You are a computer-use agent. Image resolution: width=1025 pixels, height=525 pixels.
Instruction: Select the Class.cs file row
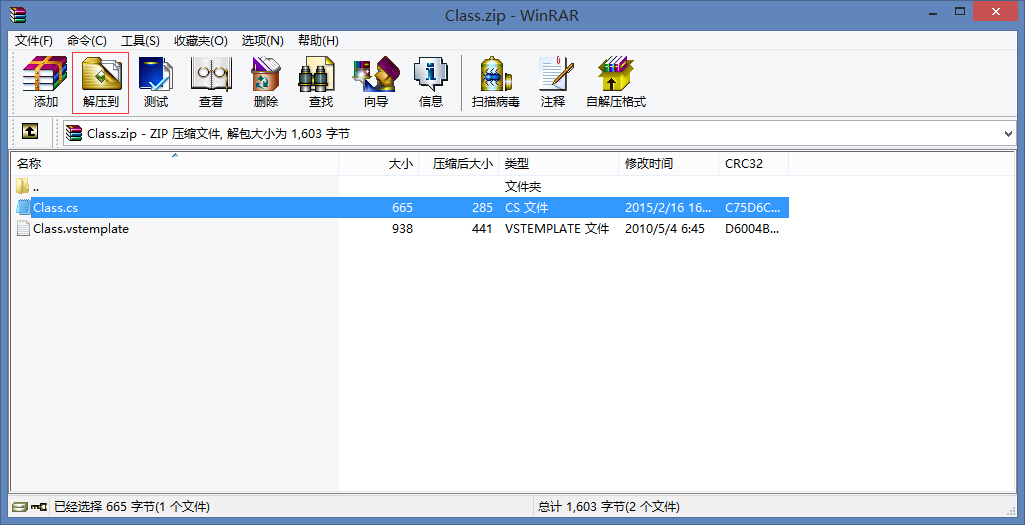pos(400,207)
